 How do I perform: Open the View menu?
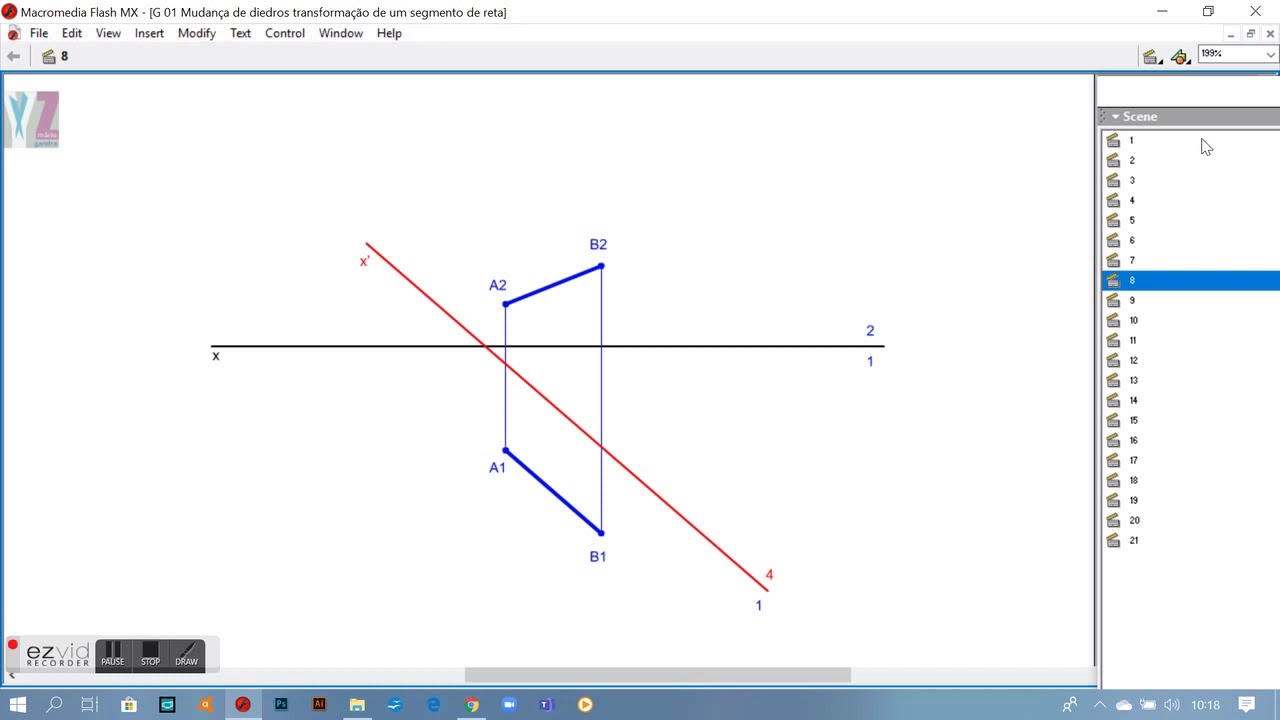coord(108,33)
